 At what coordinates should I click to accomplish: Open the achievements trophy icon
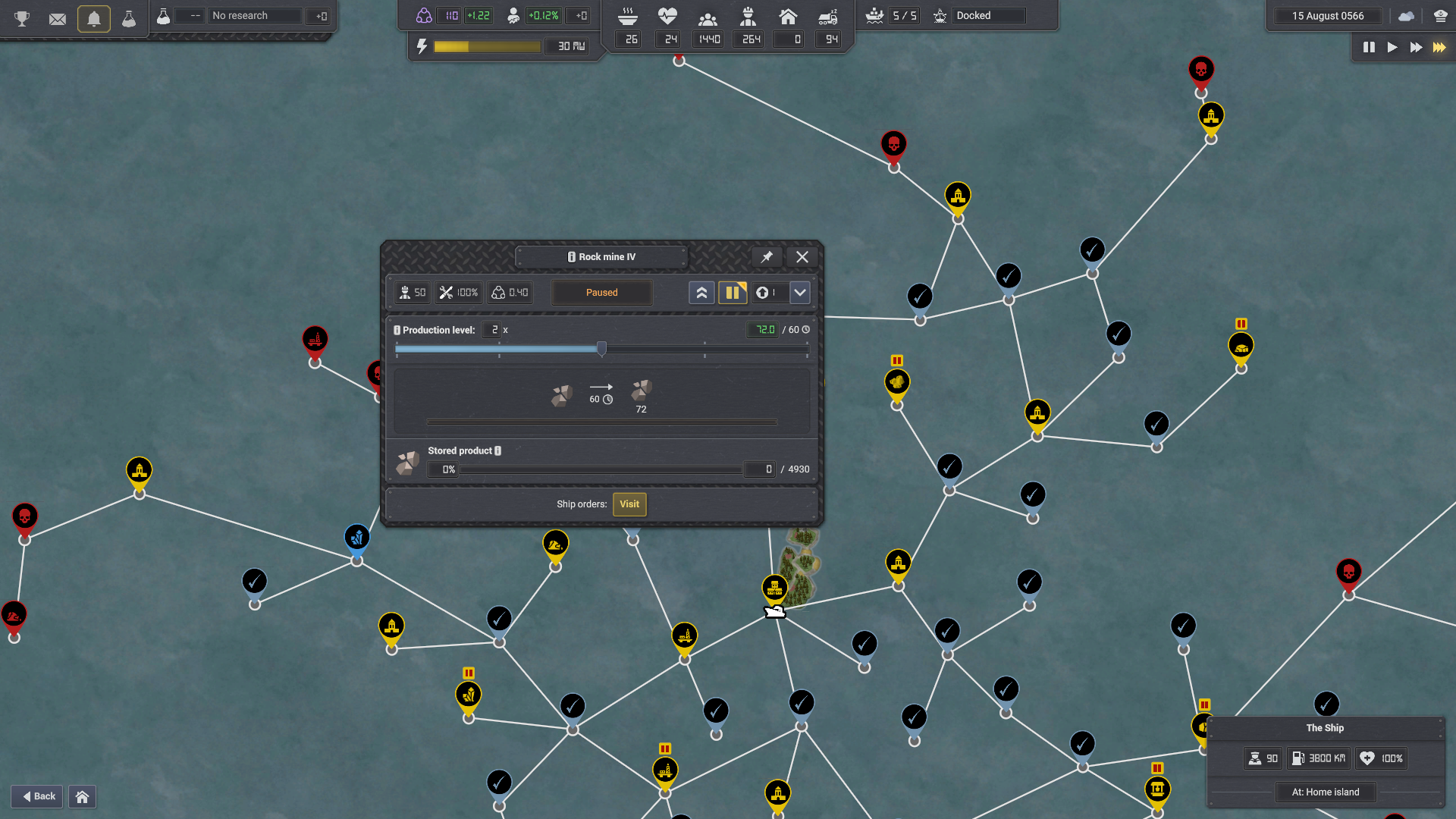[22, 18]
